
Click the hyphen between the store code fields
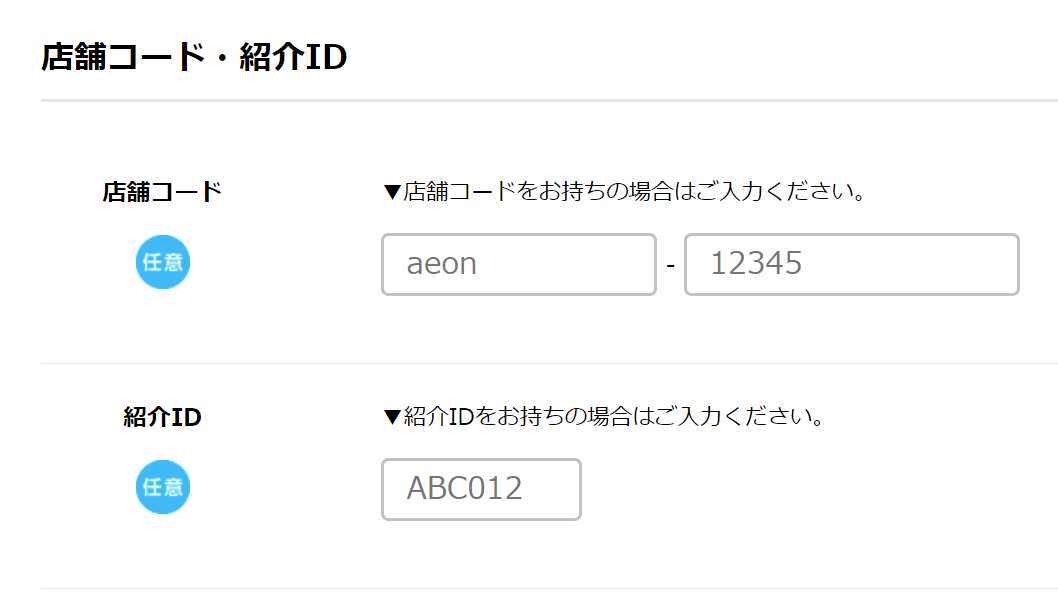click(670, 265)
